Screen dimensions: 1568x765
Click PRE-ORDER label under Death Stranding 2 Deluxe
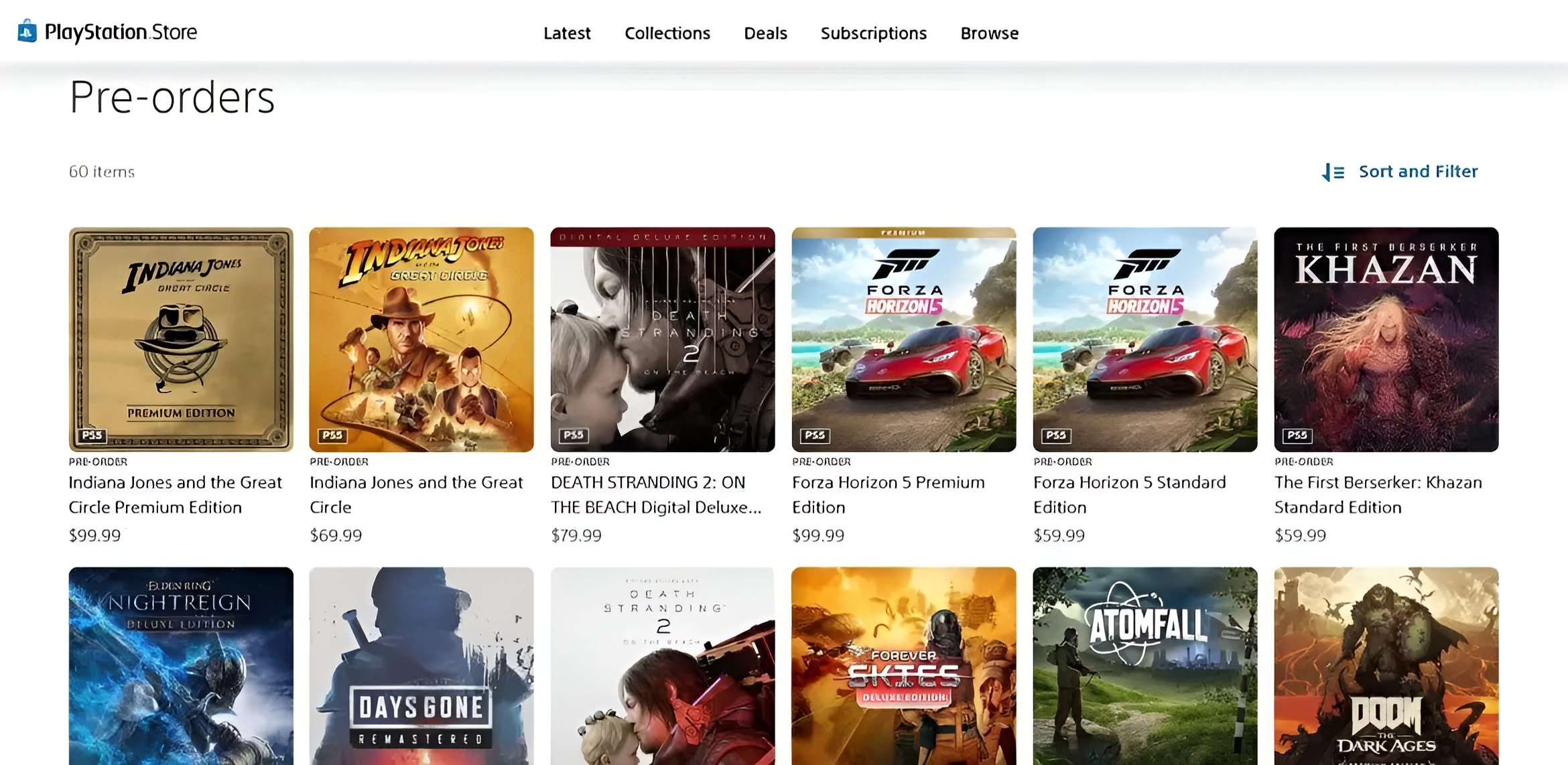point(580,462)
